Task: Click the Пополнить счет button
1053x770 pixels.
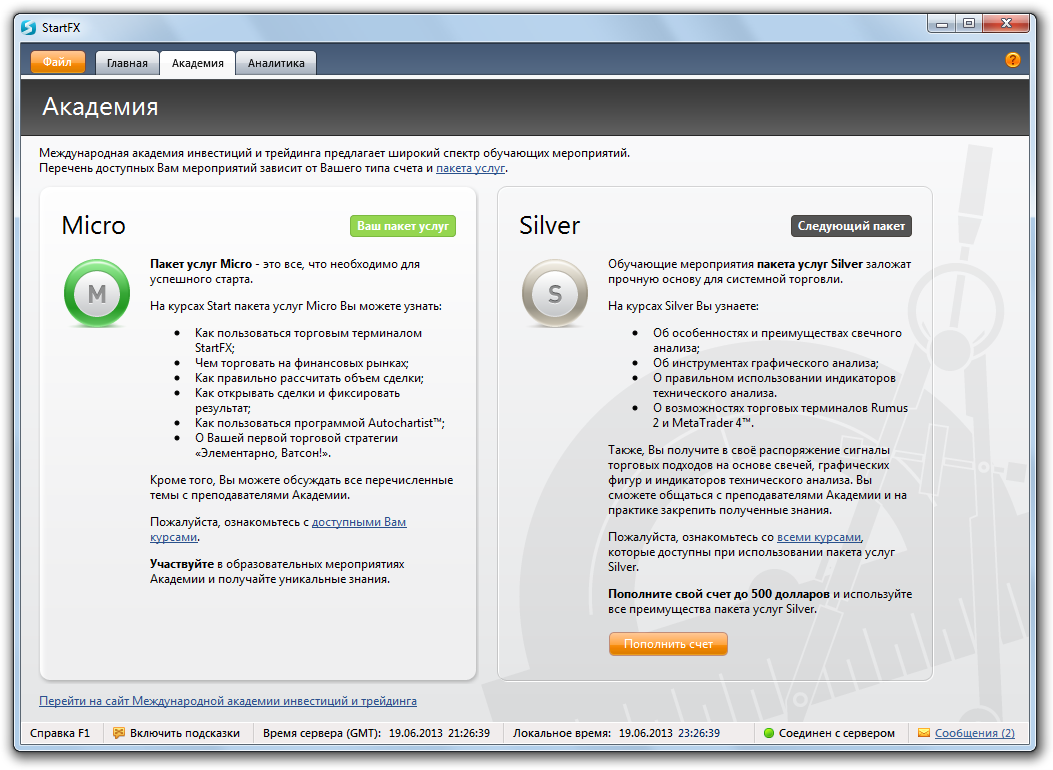Action: 668,644
